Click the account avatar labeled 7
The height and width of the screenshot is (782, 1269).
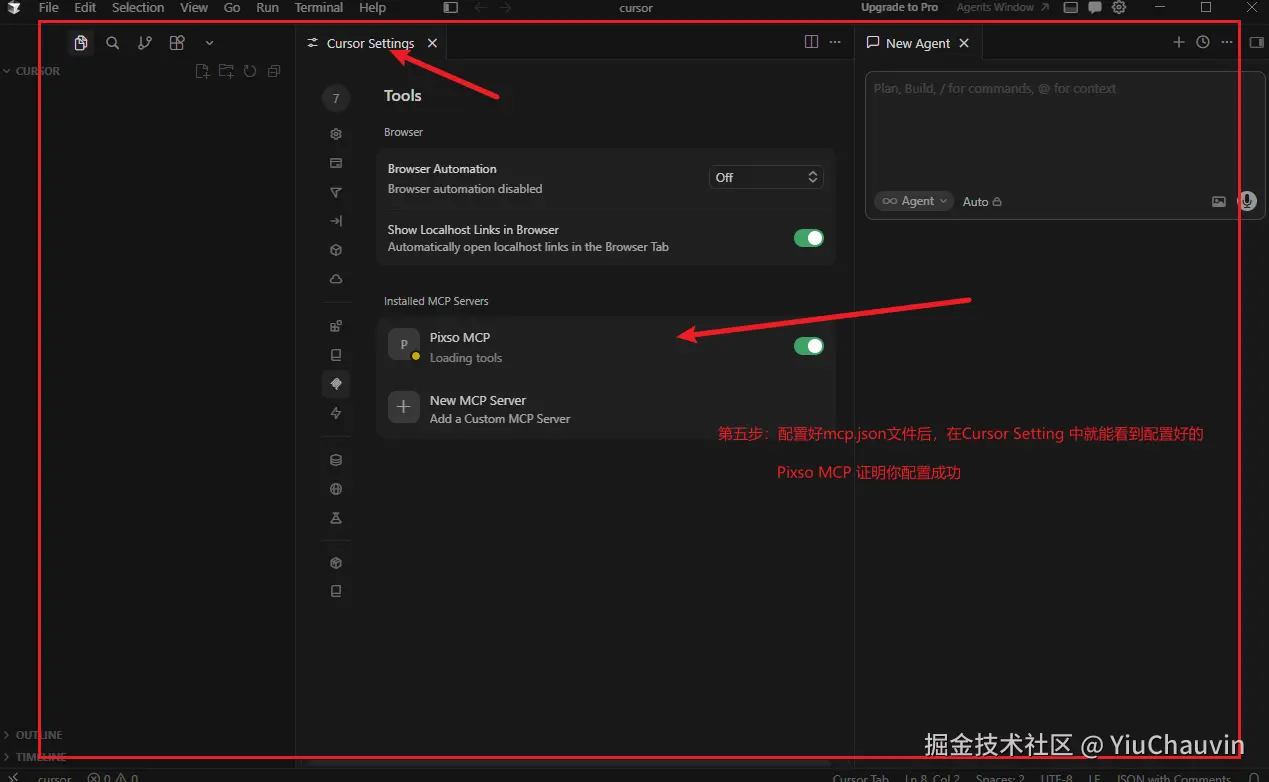click(x=336, y=98)
